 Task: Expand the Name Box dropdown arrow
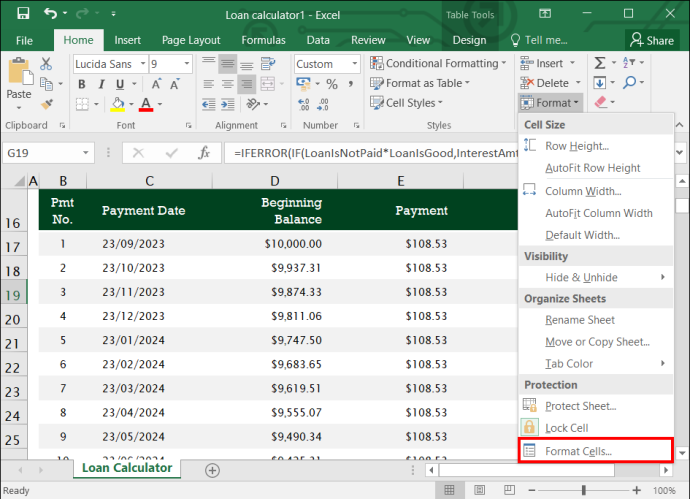pos(86,153)
